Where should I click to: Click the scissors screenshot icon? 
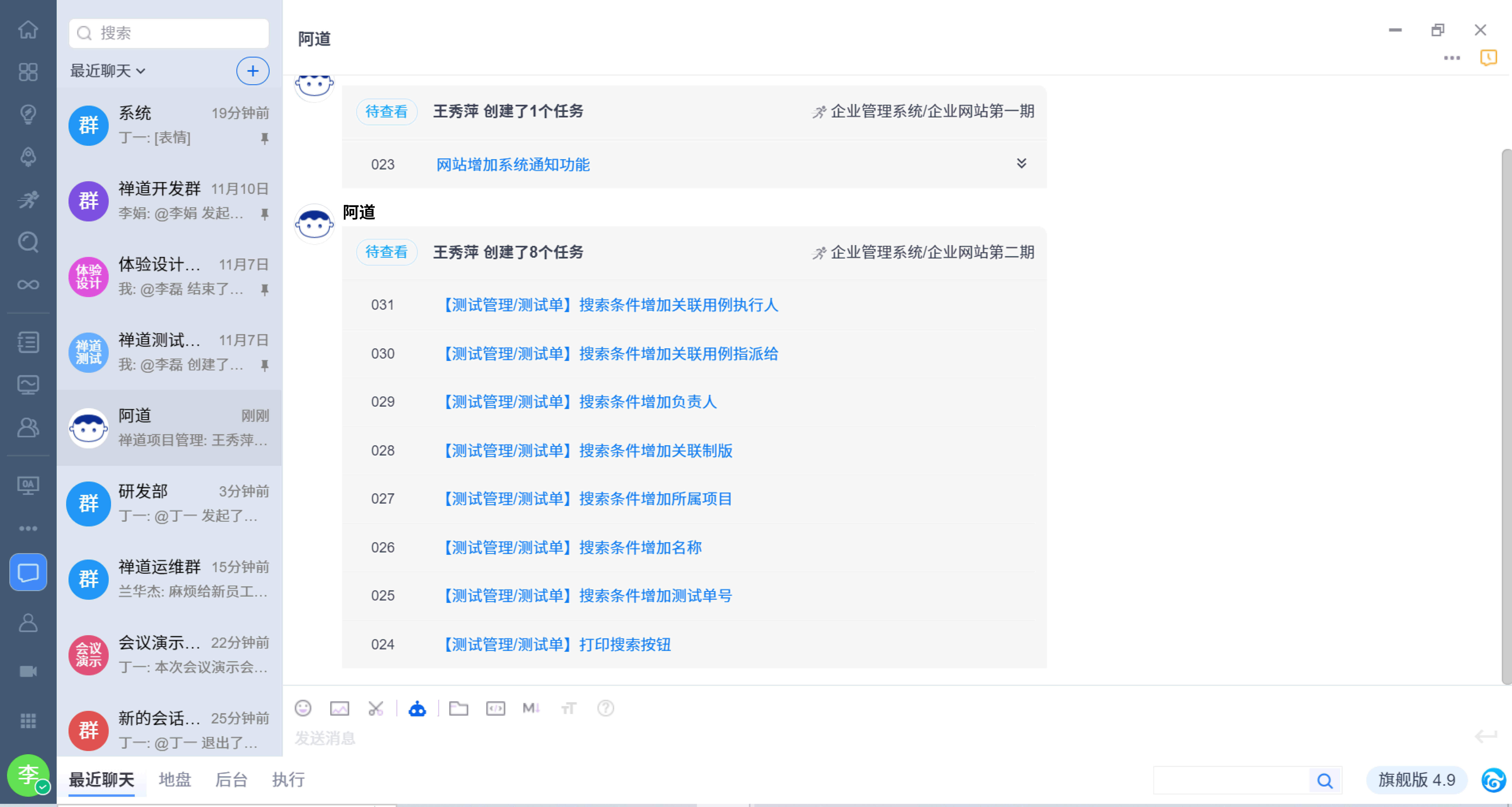tap(376, 708)
